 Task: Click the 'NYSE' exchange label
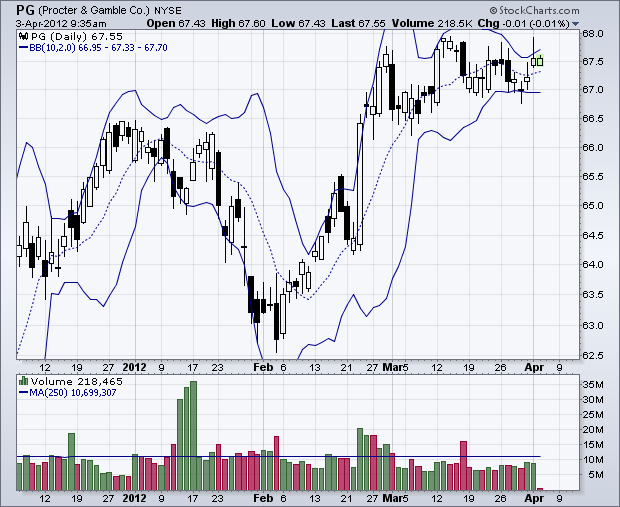pyautogui.click(x=168, y=11)
